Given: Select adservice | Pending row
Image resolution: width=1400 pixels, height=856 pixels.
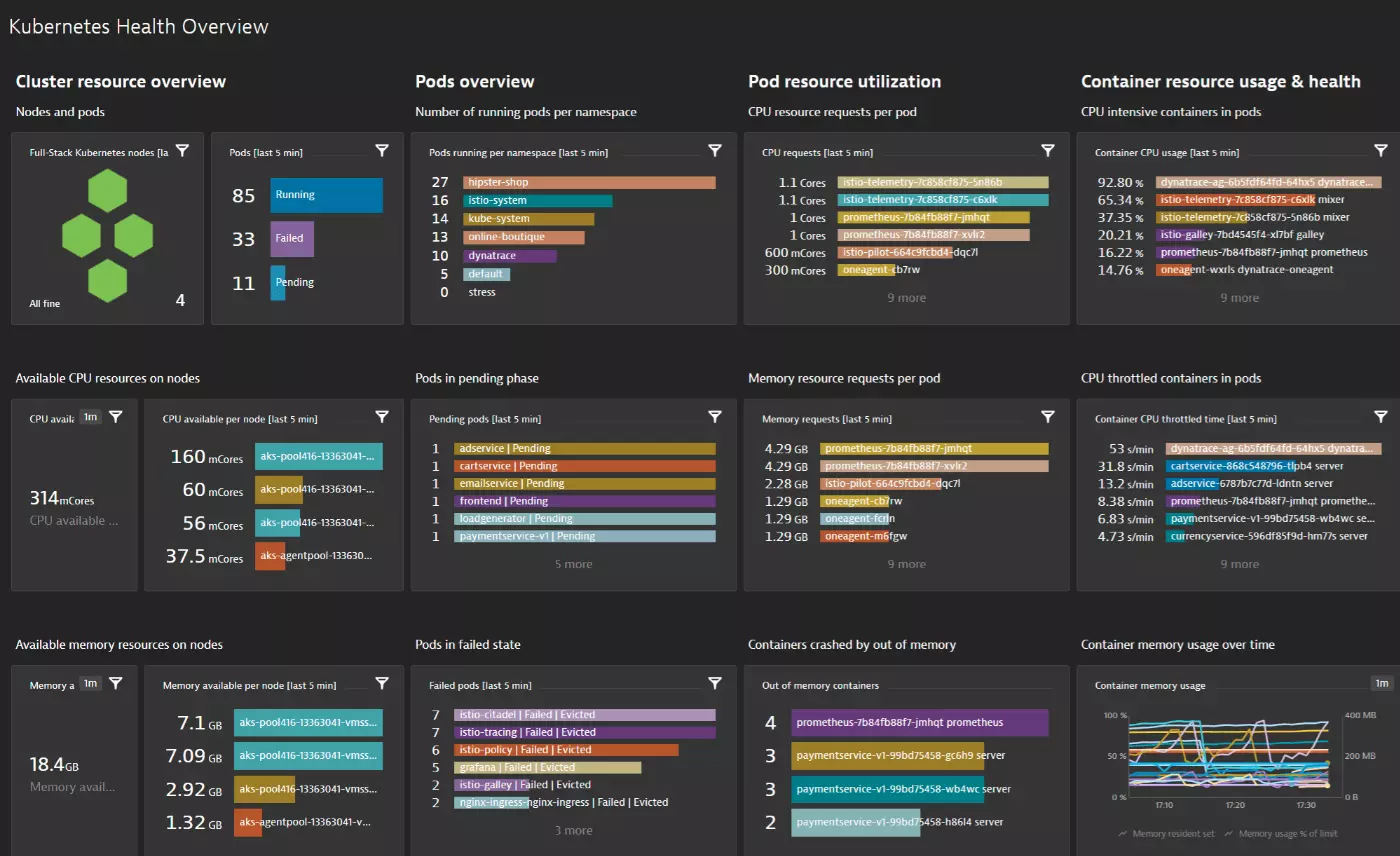Looking at the screenshot, I should click(x=585, y=449).
